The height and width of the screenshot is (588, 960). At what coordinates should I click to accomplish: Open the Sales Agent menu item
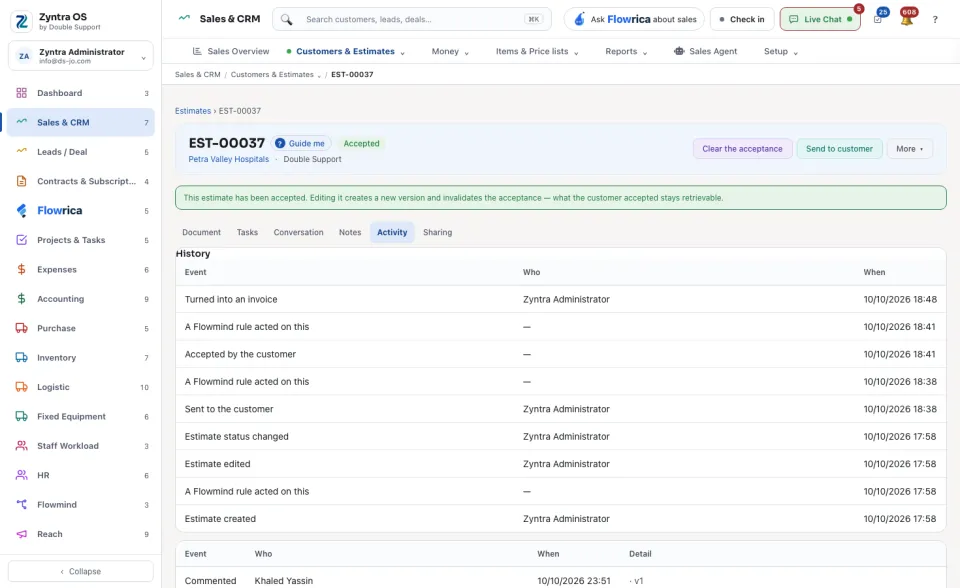pyautogui.click(x=705, y=51)
